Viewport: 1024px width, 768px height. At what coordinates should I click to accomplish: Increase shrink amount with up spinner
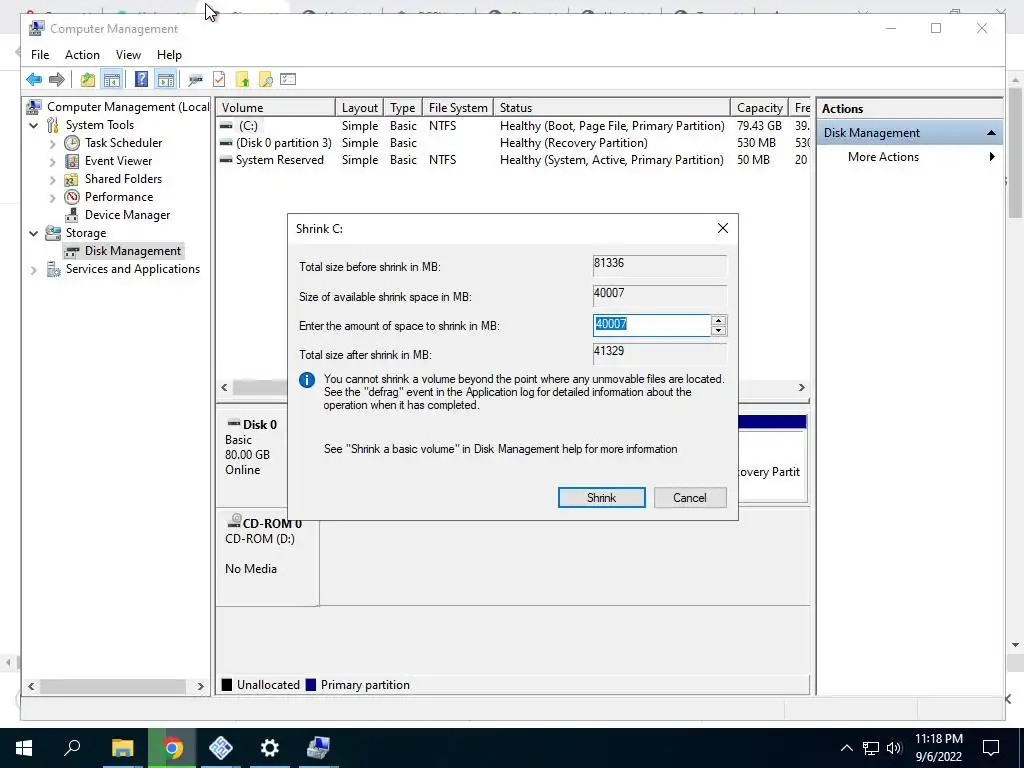718,320
